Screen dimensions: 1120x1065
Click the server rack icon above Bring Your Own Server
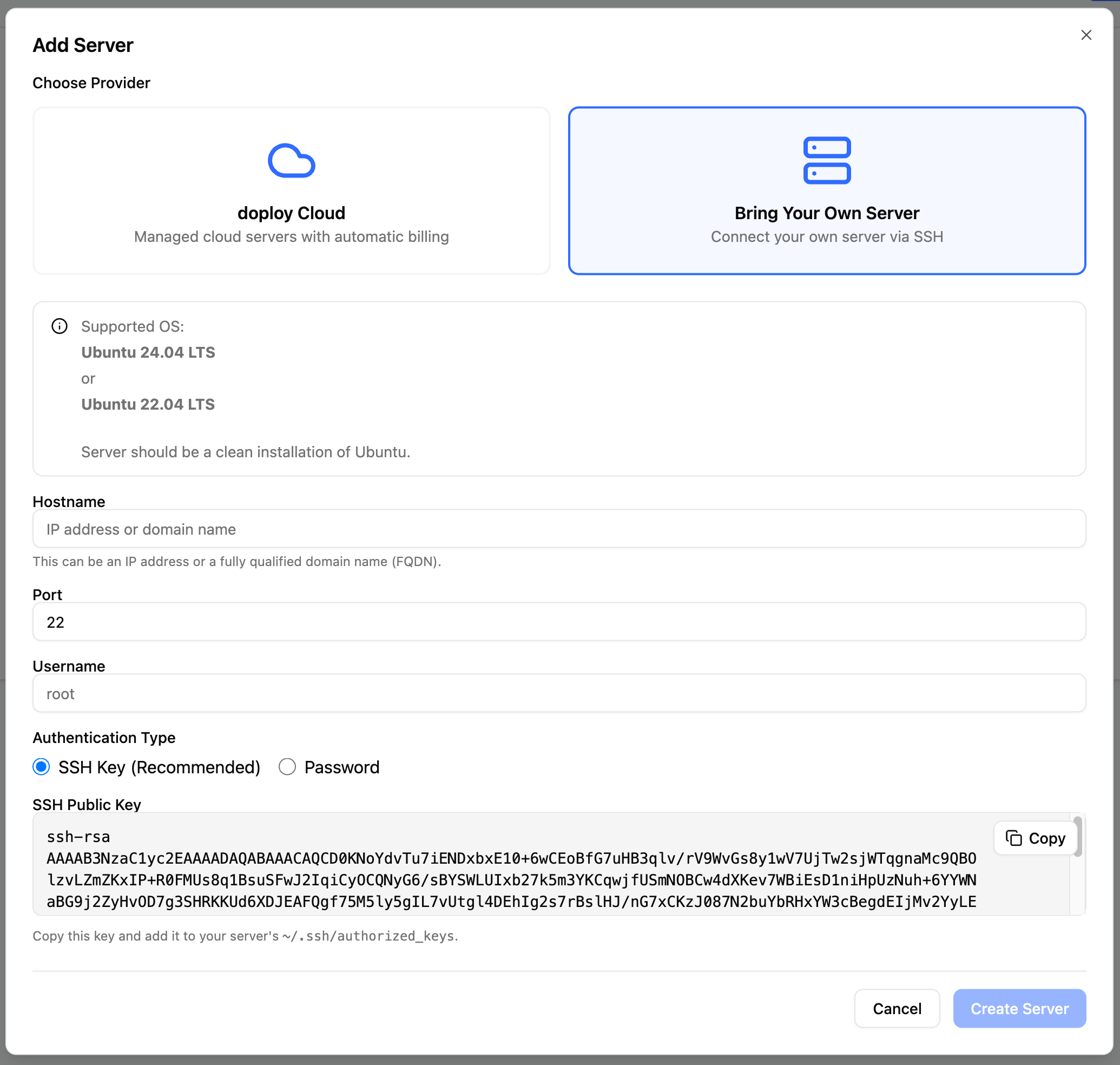click(x=827, y=161)
